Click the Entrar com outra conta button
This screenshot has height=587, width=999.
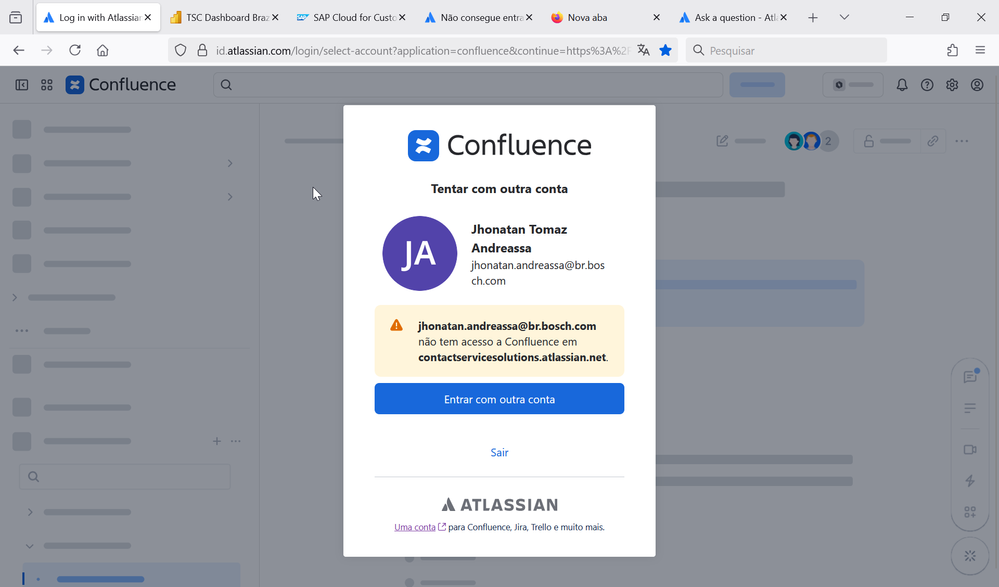(499, 399)
